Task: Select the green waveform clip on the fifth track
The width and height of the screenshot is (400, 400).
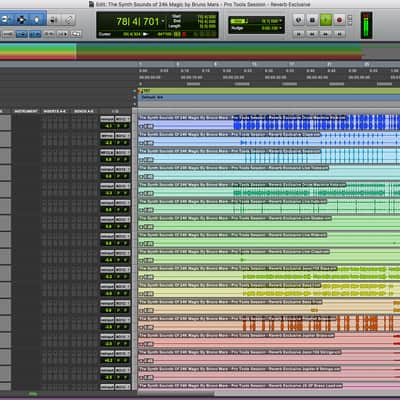Action: pyautogui.click(x=317, y=189)
